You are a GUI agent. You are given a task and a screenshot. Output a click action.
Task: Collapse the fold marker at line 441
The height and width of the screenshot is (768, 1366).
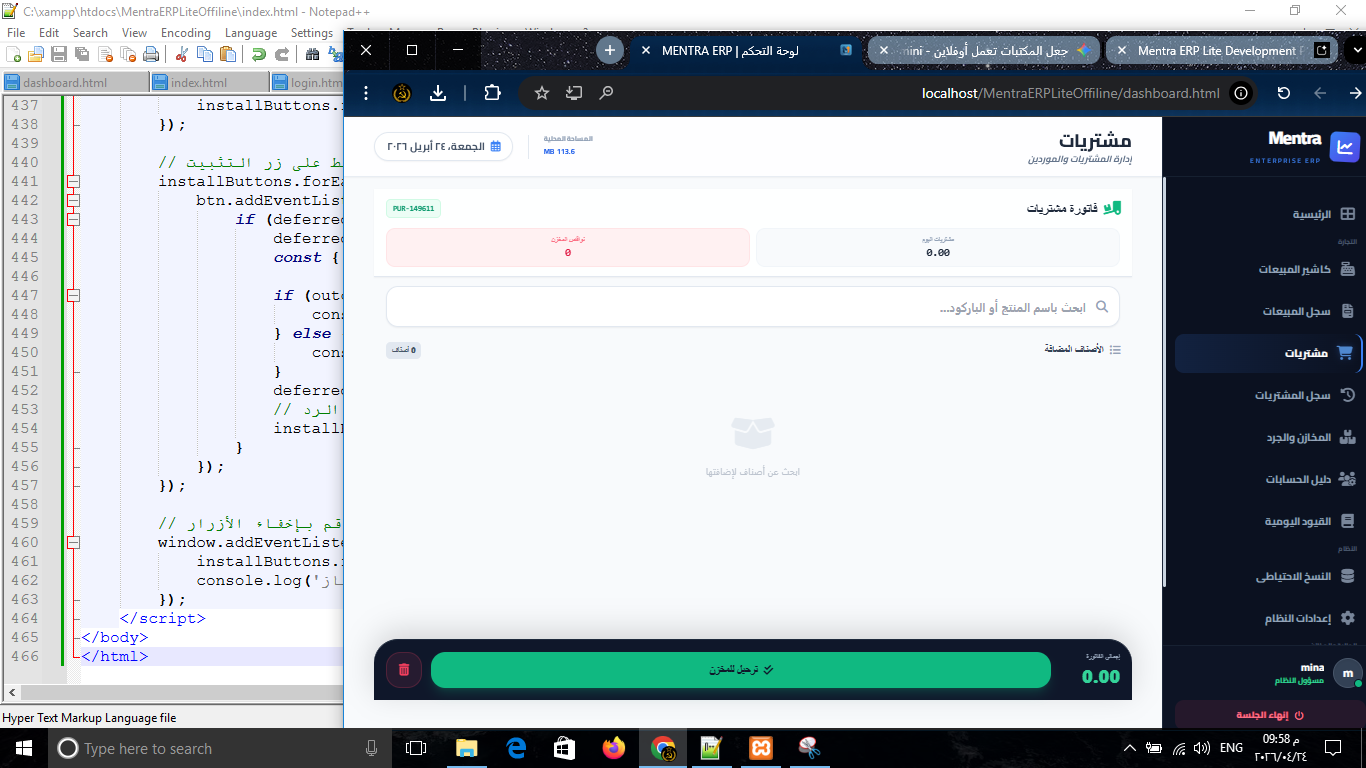(72, 181)
